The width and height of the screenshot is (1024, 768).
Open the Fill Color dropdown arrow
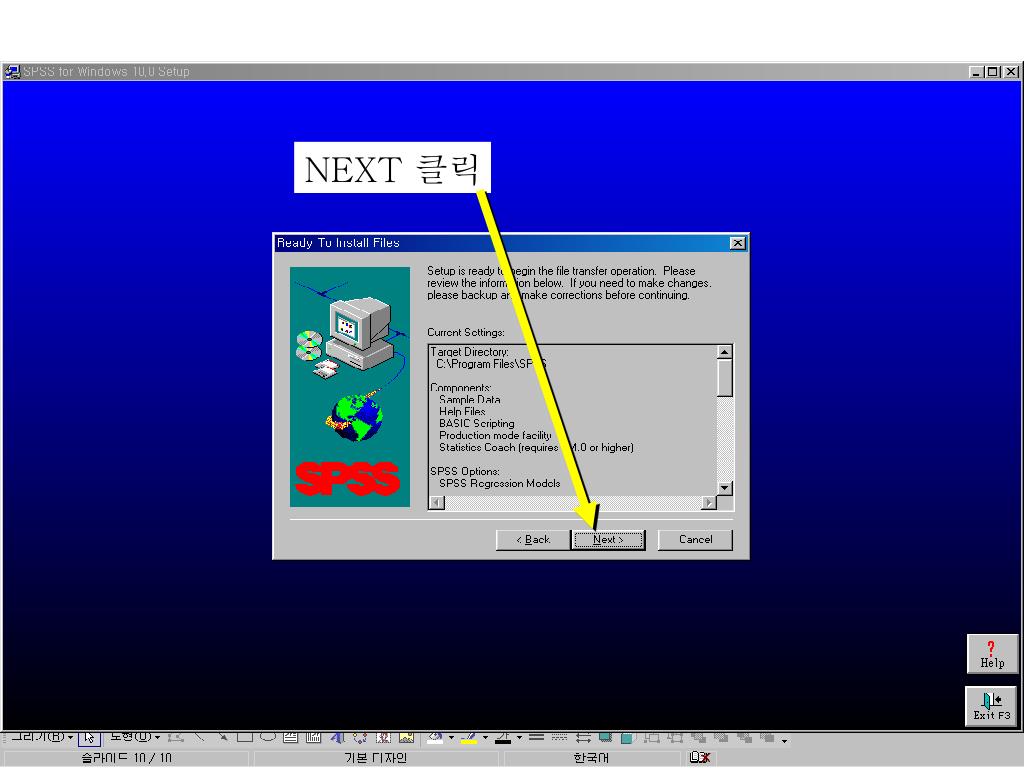tap(451, 738)
